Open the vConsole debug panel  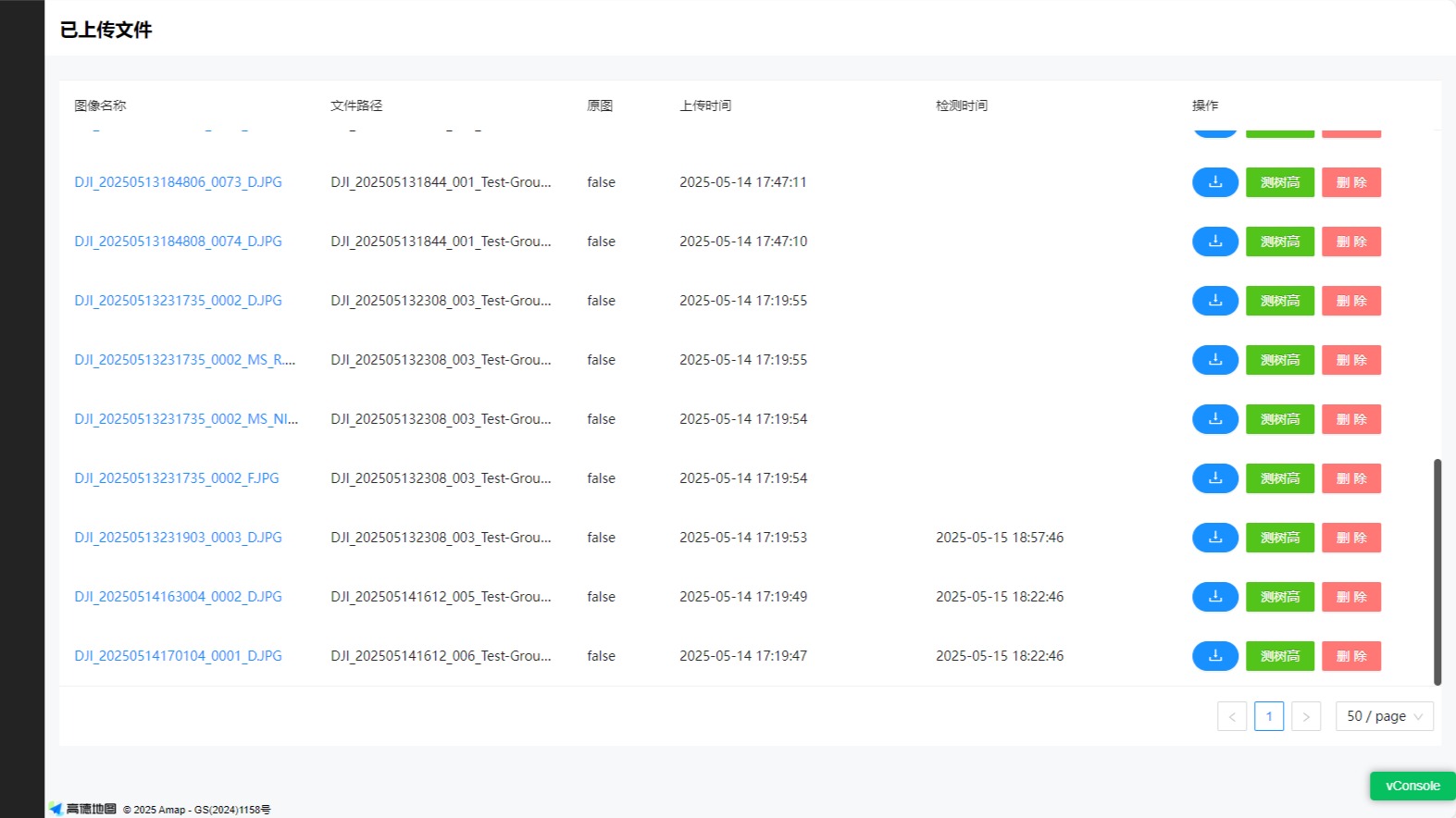pyautogui.click(x=1412, y=786)
